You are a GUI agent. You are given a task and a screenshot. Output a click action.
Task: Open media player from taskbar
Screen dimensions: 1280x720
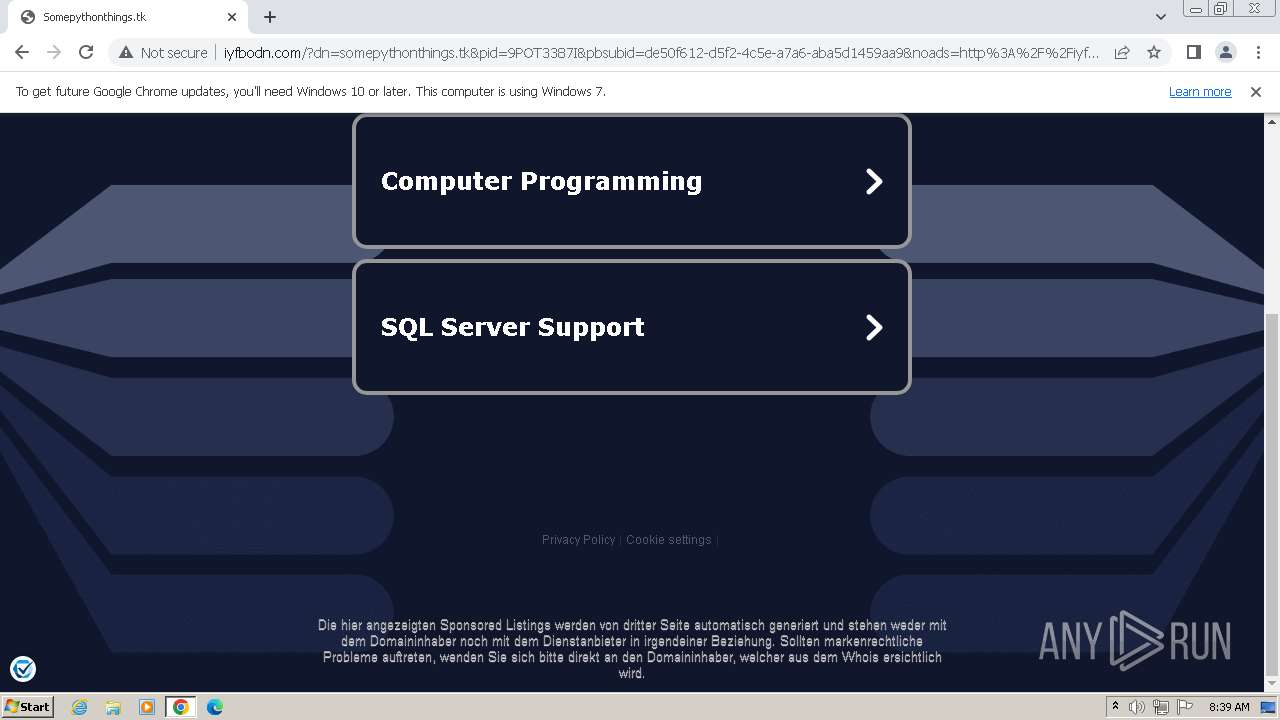147,707
